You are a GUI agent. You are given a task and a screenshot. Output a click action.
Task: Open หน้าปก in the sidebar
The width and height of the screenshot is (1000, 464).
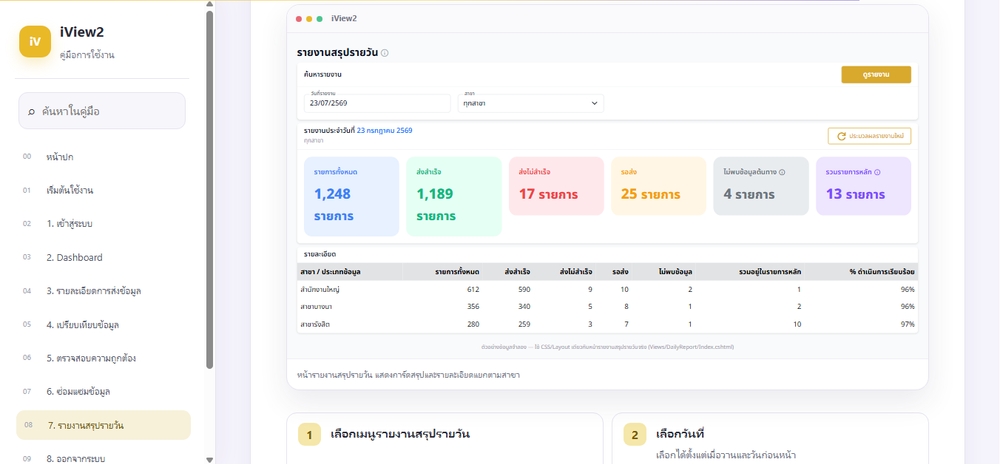[x=103, y=157]
